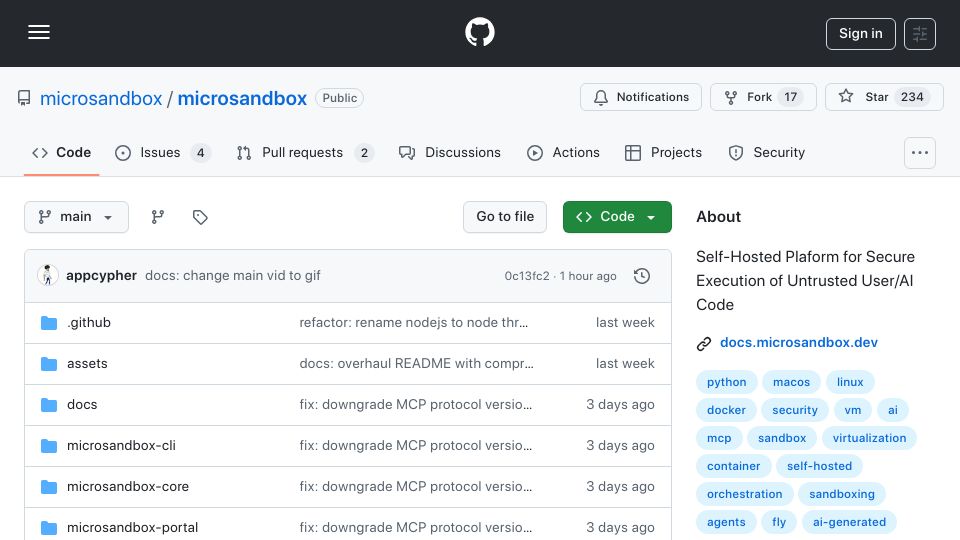Select the self-hosted topic tag
960x540 pixels.
point(819,467)
